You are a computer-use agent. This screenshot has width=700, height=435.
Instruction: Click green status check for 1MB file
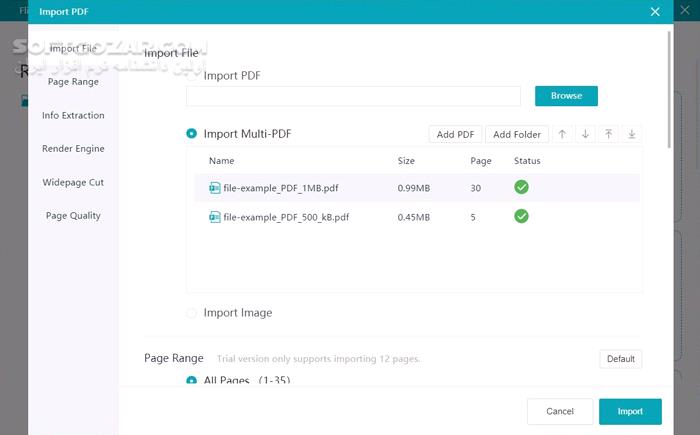coord(522,187)
